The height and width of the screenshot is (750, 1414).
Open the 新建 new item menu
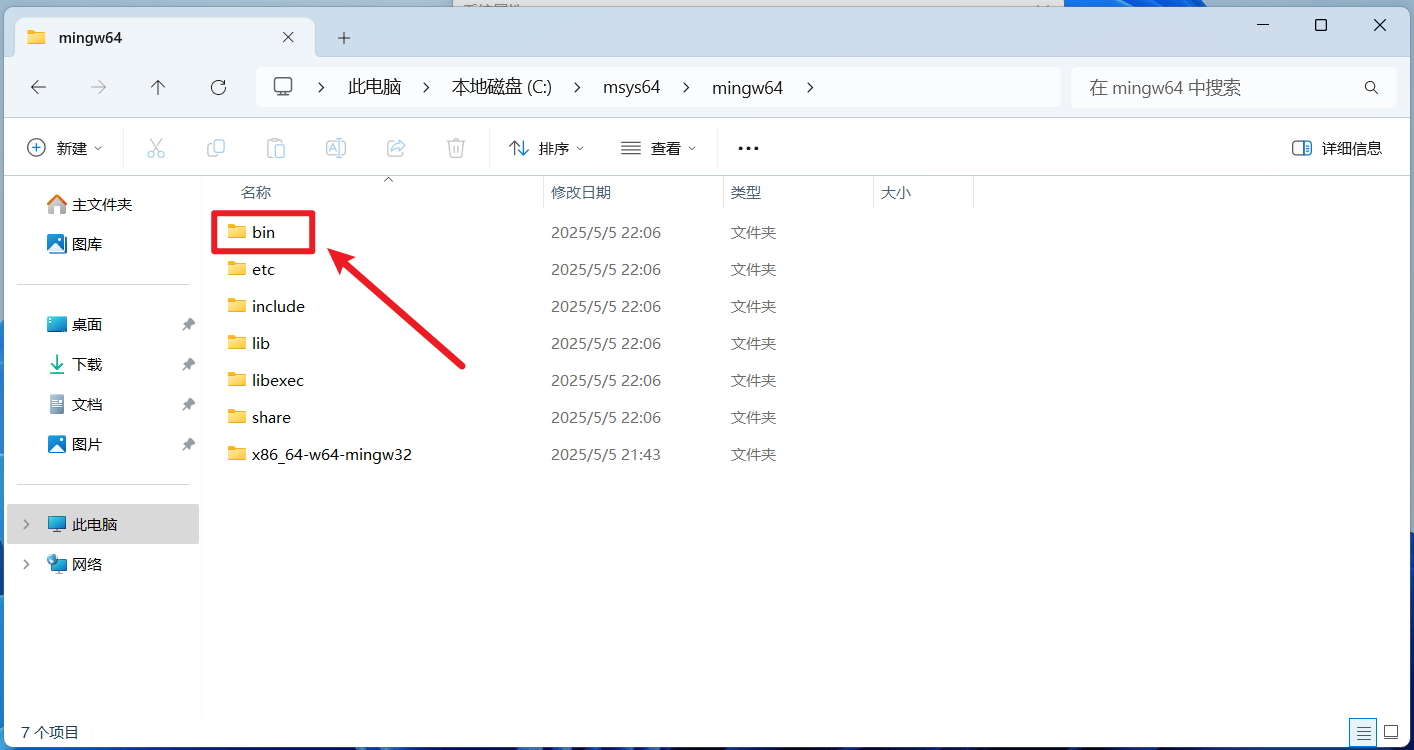65,148
